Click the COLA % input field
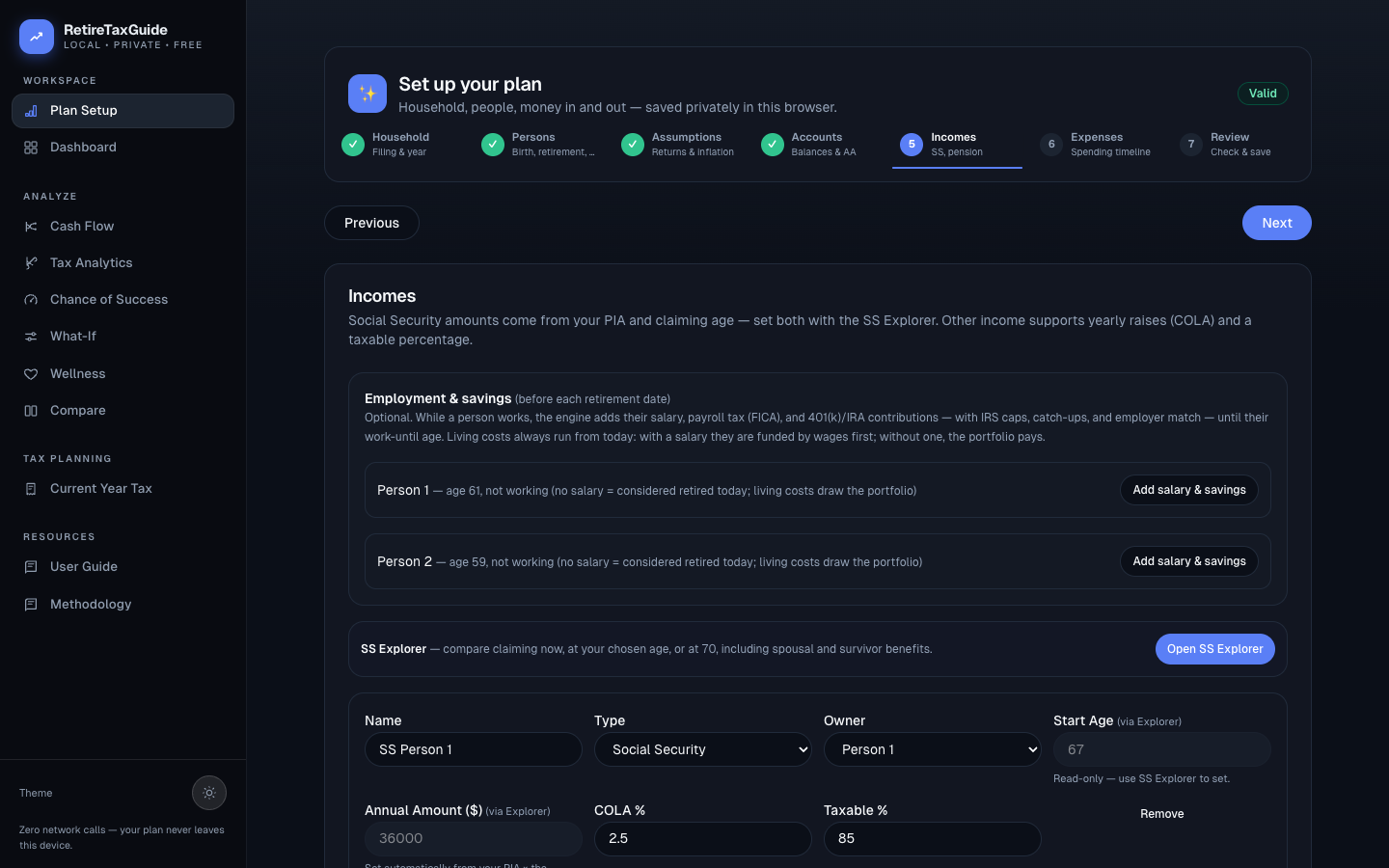This screenshot has width=1389, height=868. pyautogui.click(x=703, y=839)
